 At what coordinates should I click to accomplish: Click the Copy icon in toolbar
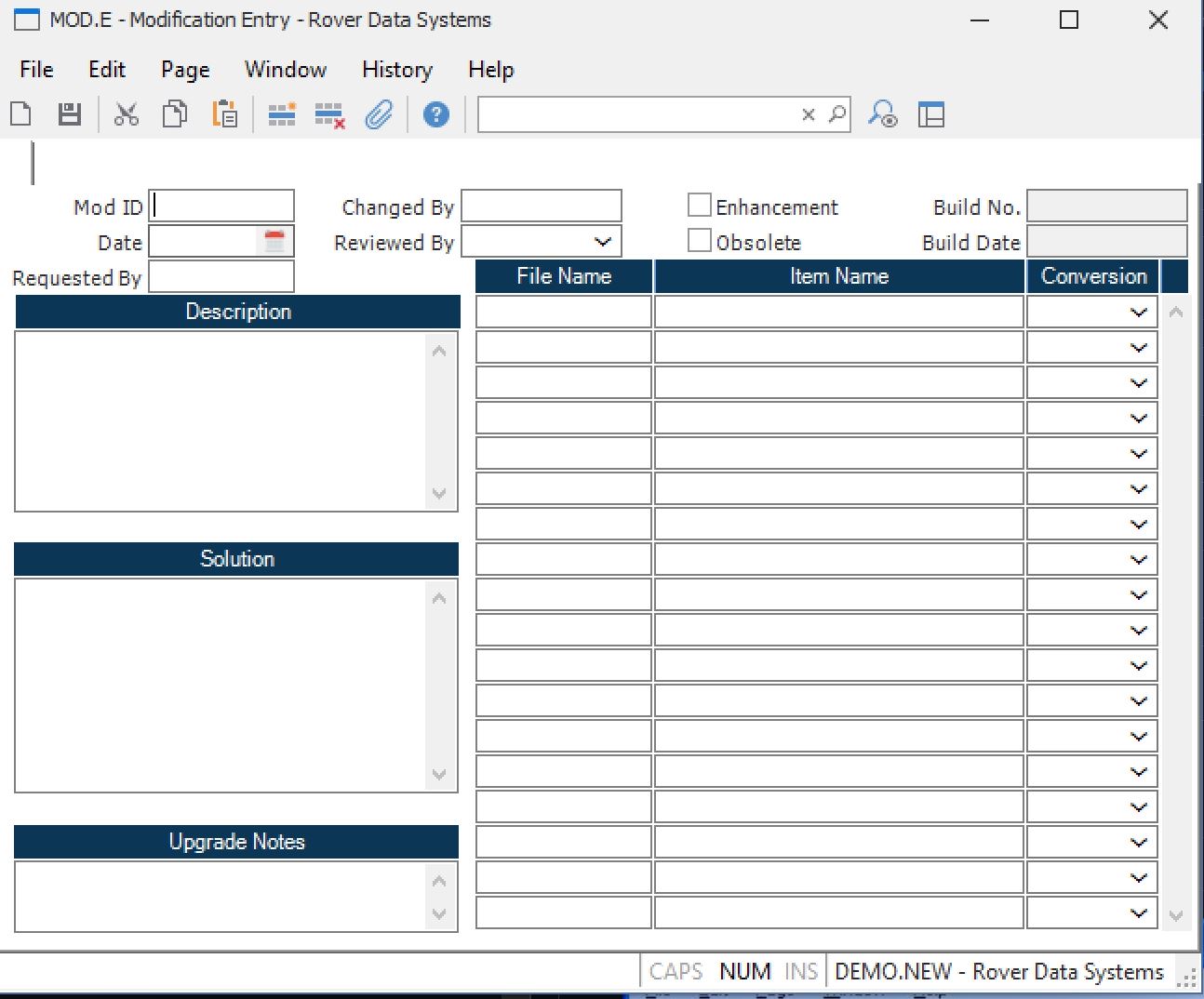(175, 114)
